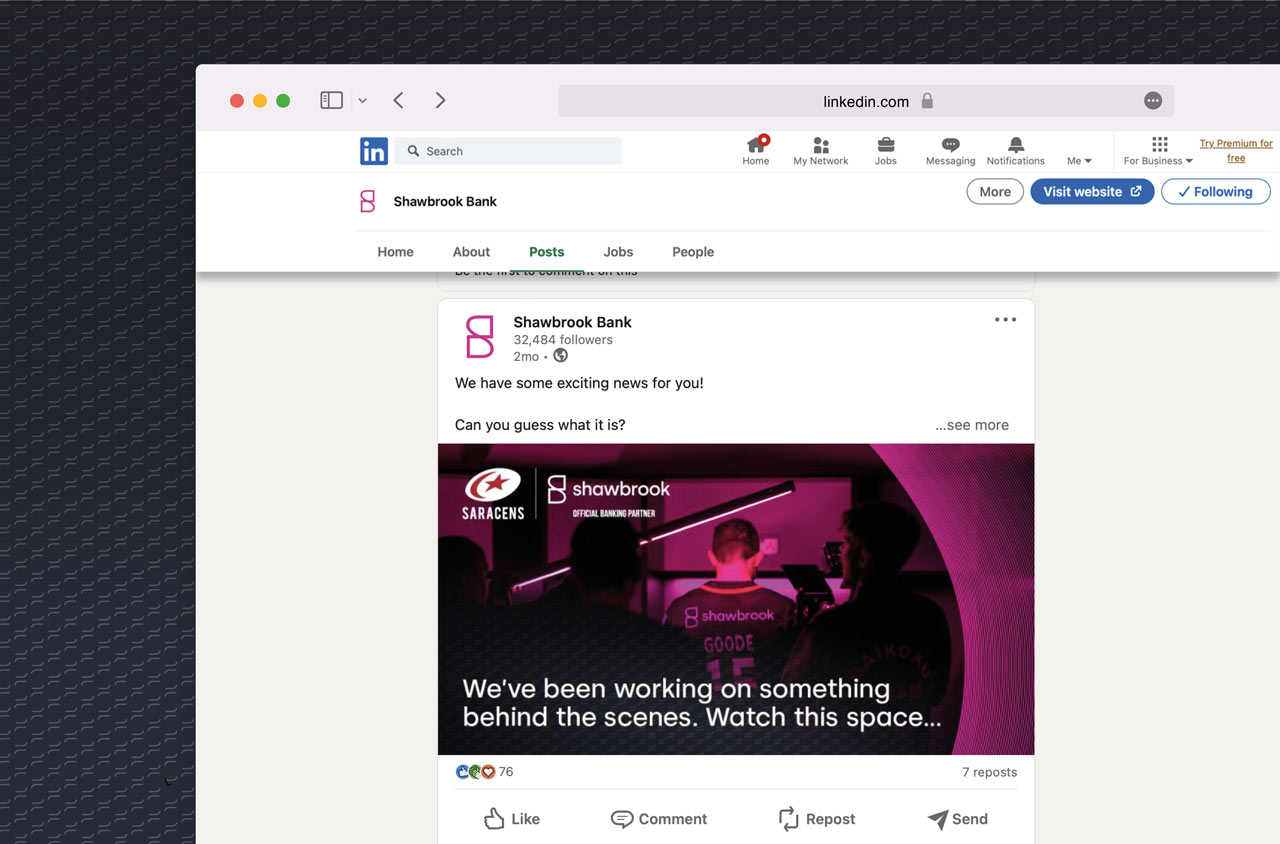Go back with Safari's back arrow

tap(398, 100)
